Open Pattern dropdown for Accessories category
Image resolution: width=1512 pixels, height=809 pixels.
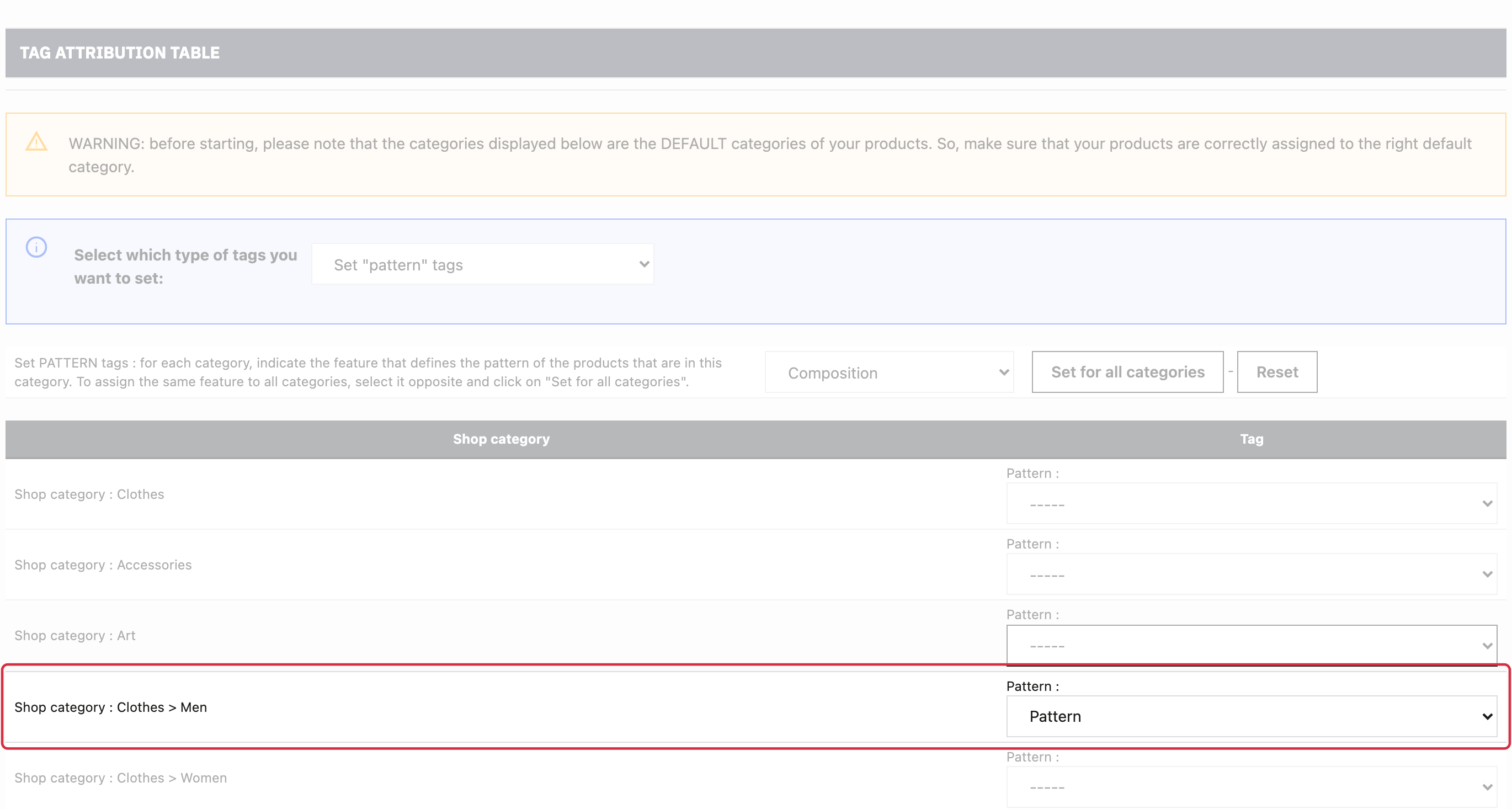(x=1252, y=574)
